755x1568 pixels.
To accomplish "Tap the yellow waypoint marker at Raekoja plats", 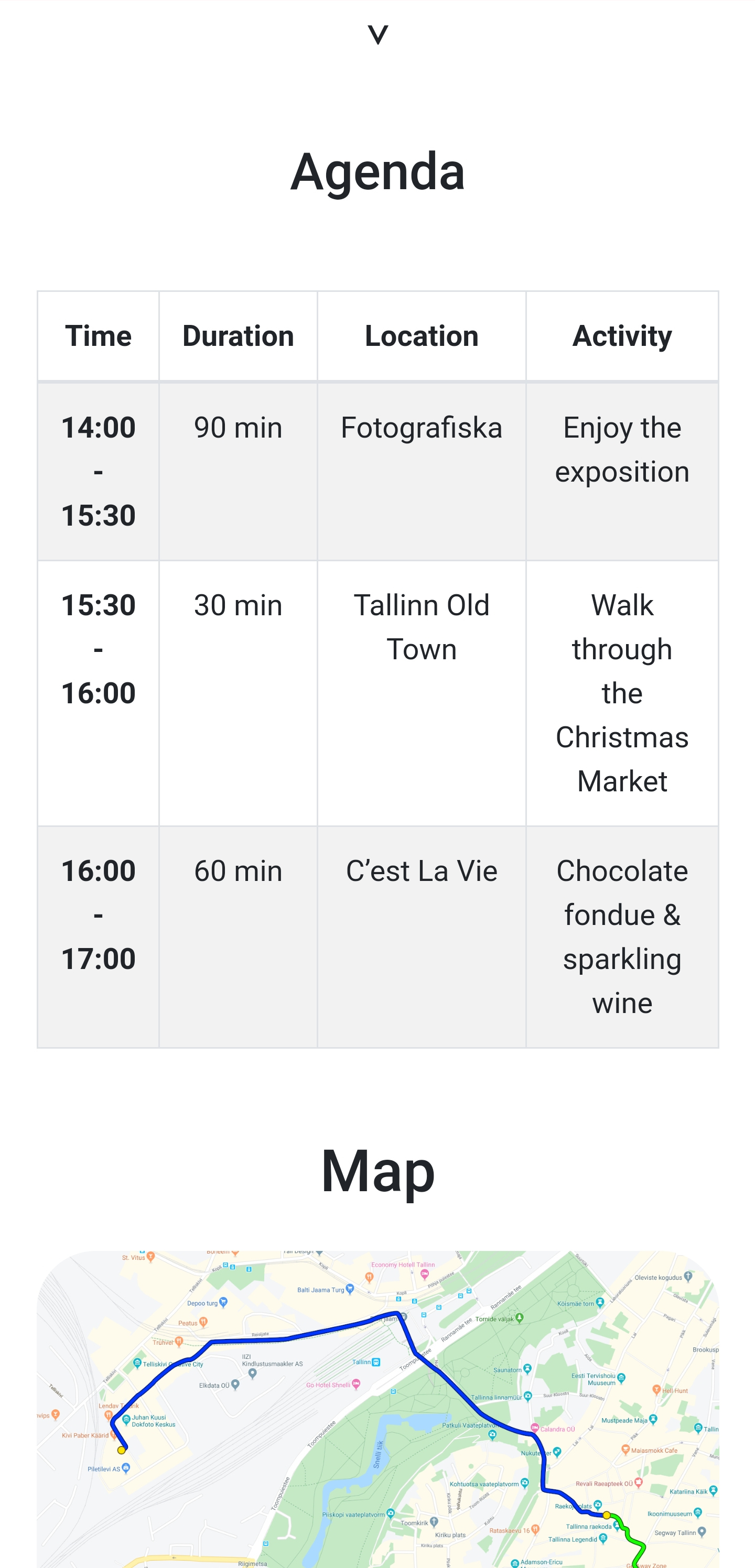I will pos(607,1515).
